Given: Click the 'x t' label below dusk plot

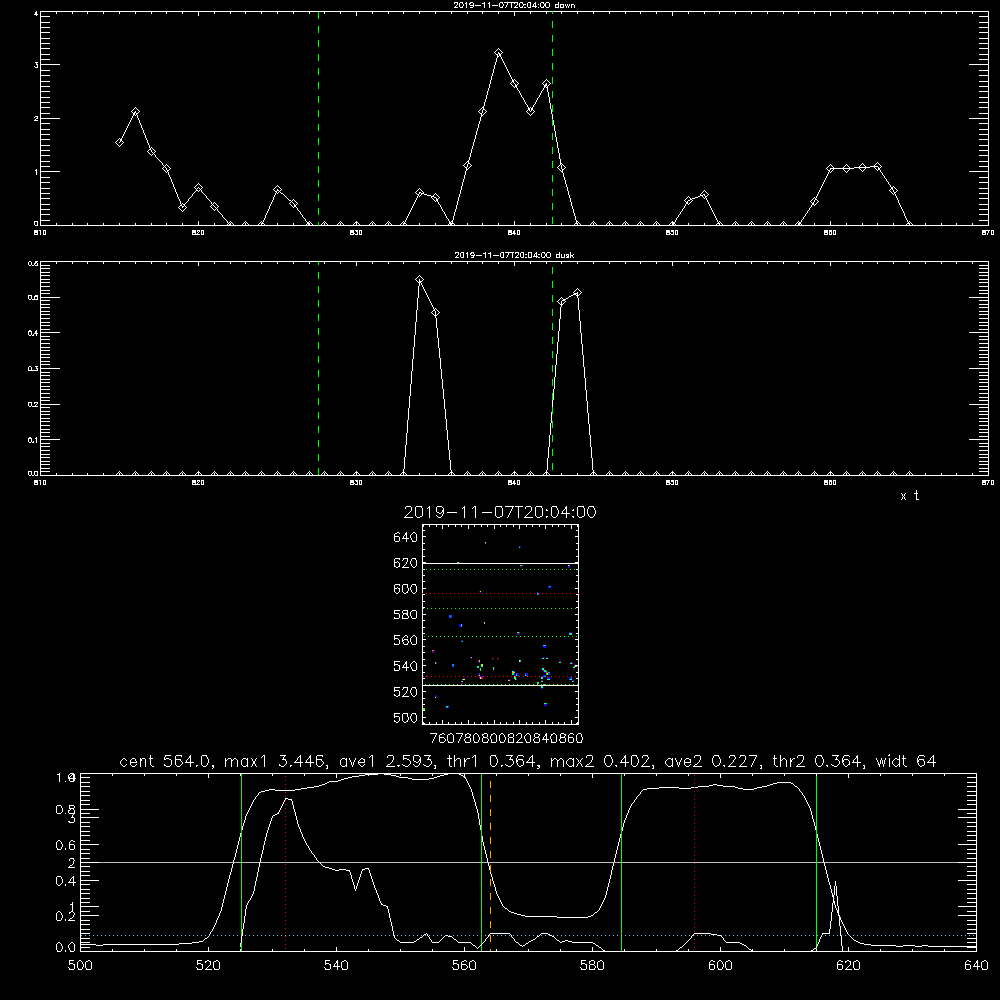Looking at the screenshot, I should pyautogui.click(x=910, y=496).
